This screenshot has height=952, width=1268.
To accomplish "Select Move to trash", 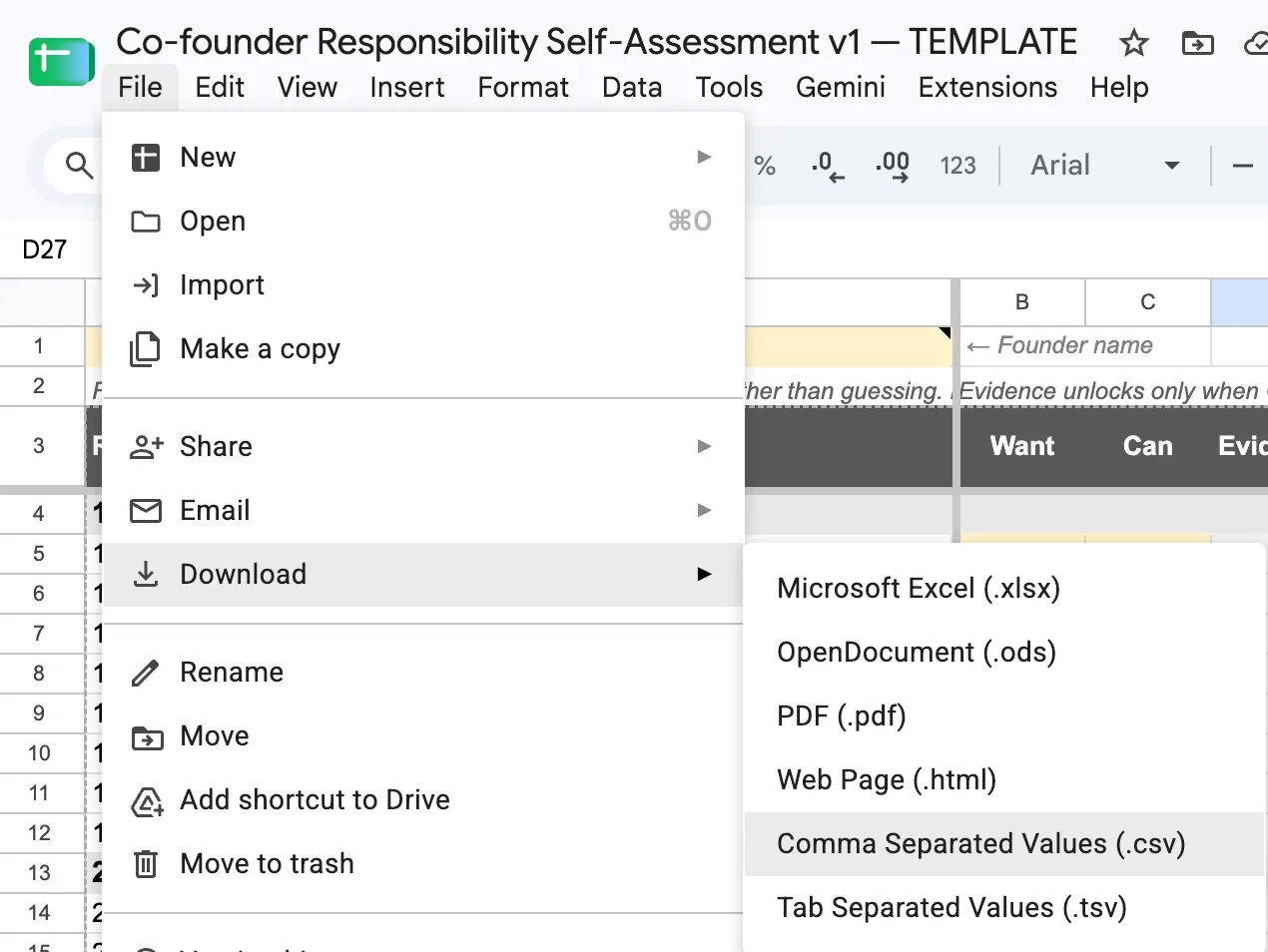I will coord(423,864).
